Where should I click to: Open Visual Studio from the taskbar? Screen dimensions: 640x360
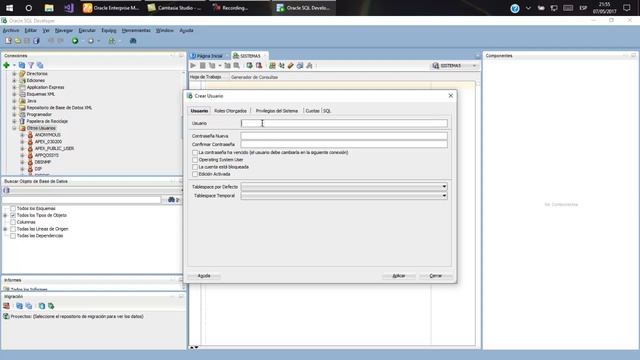pyautogui.click(x=69, y=8)
